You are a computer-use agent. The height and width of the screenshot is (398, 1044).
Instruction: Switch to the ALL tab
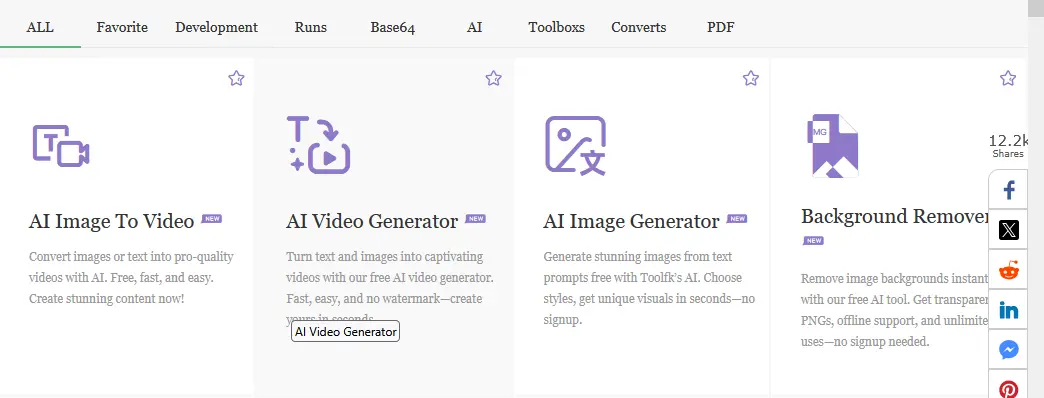click(x=40, y=27)
